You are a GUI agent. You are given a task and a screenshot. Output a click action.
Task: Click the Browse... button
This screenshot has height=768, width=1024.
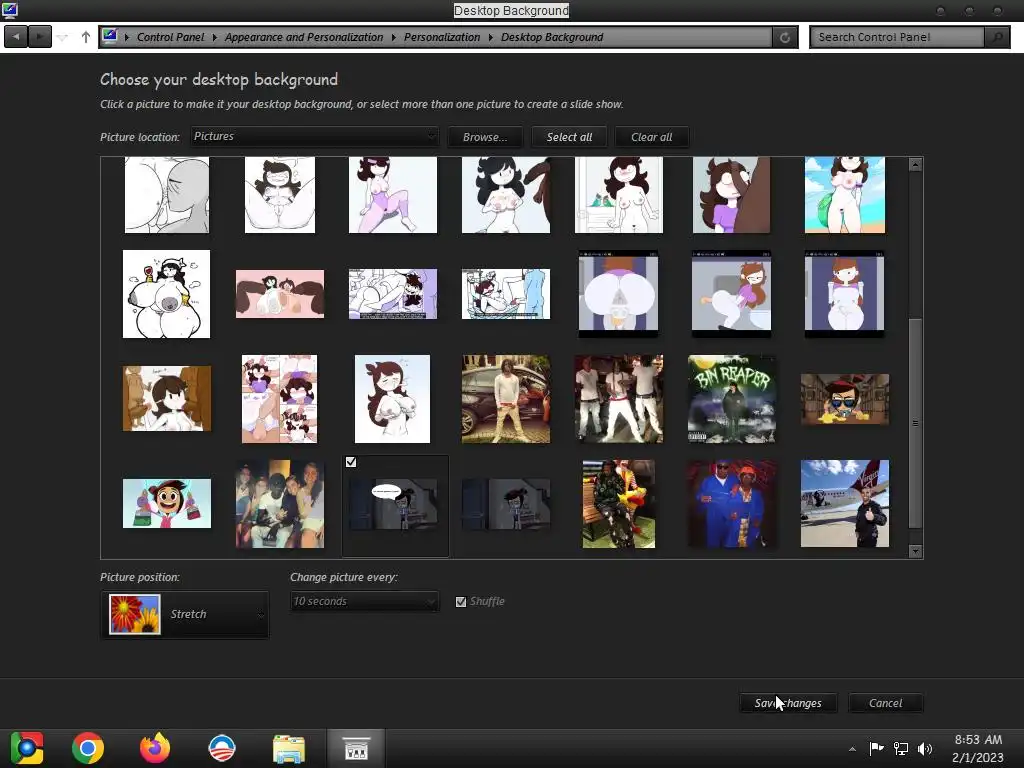click(x=485, y=137)
